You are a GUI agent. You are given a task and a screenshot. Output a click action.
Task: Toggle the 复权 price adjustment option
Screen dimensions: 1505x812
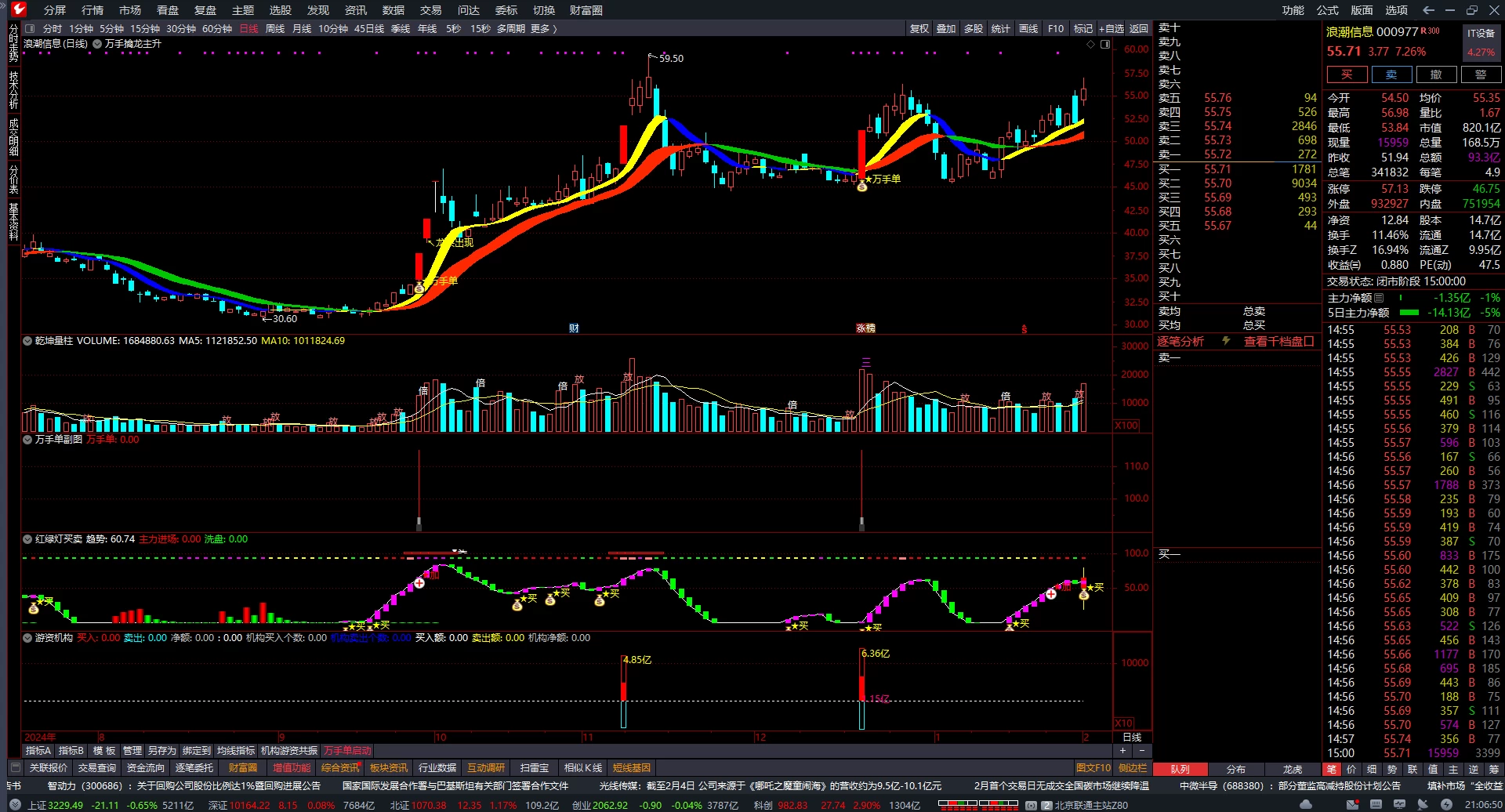tap(919, 29)
